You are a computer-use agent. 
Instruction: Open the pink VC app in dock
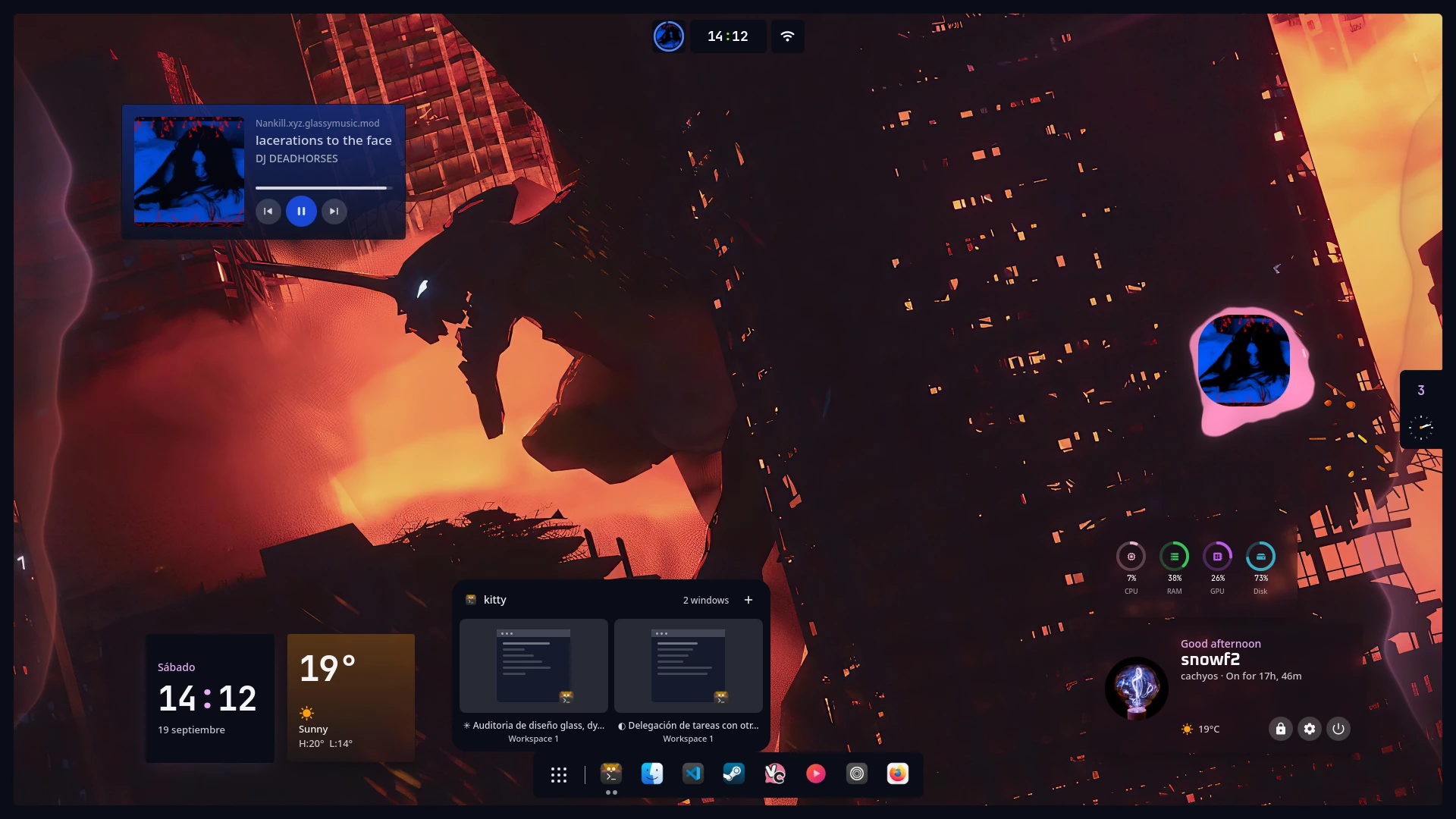775,773
